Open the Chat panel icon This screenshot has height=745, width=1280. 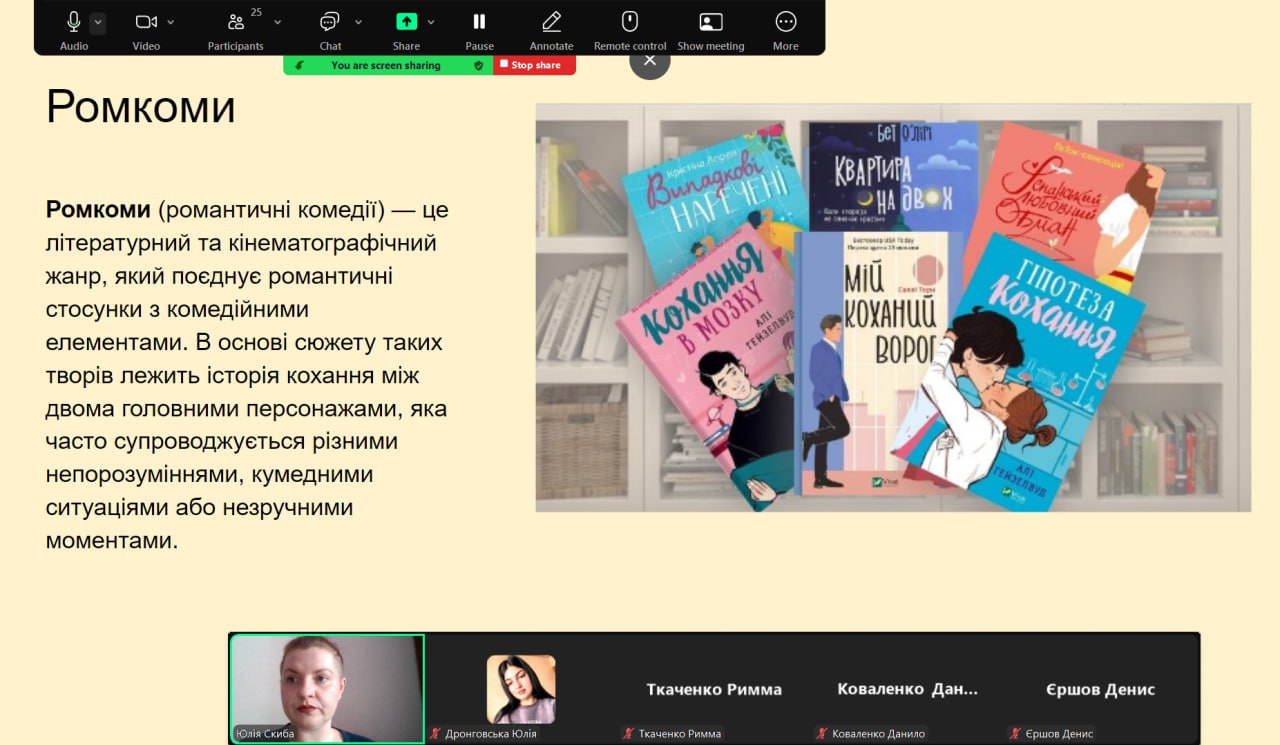[329, 22]
